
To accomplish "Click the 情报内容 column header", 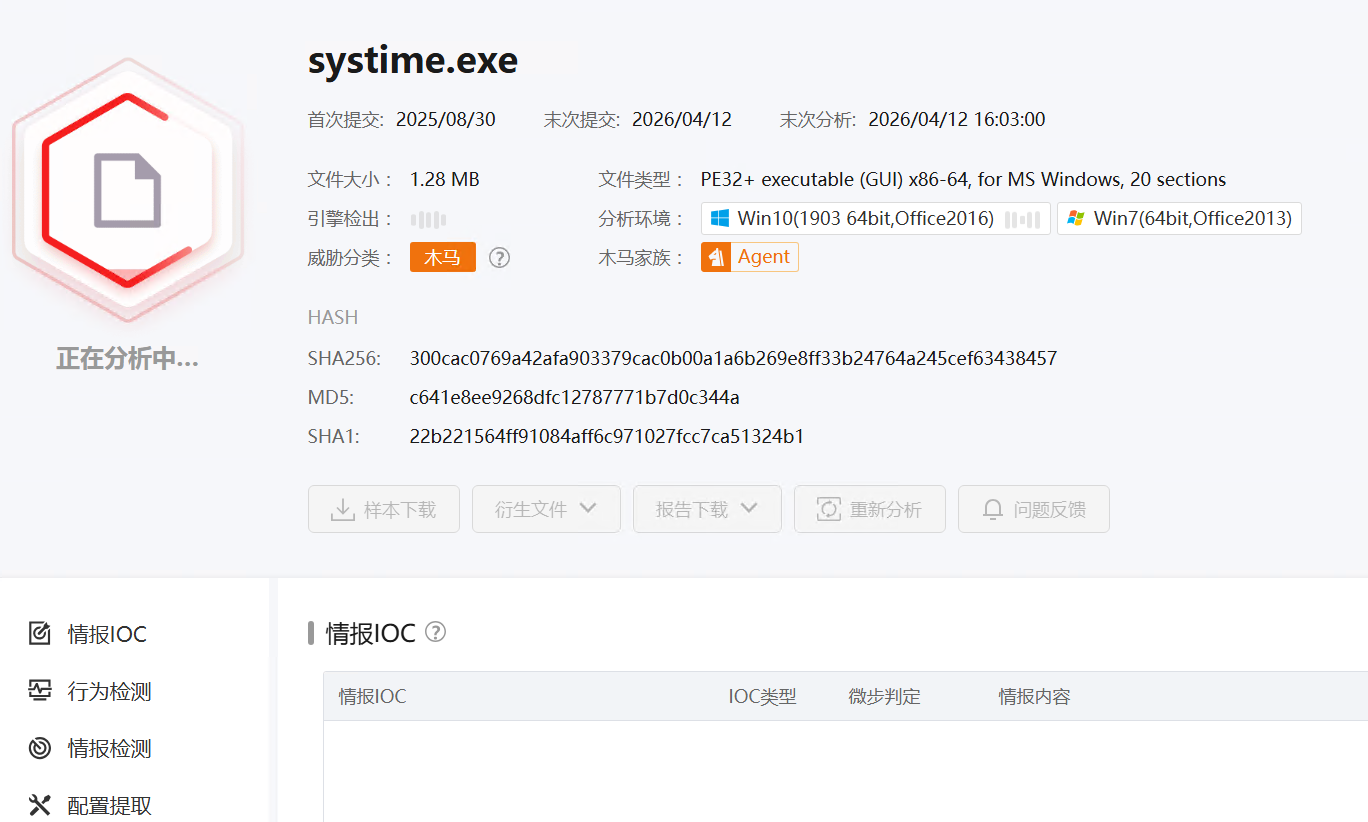I will coord(1035,696).
